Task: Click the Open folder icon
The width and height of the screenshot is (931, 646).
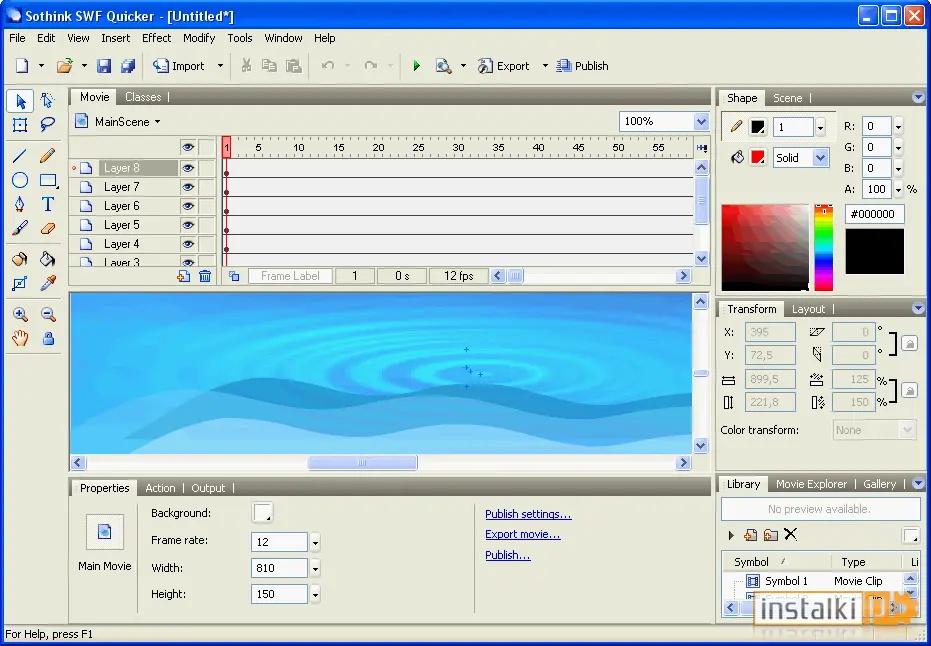Action: (x=64, y=66)
